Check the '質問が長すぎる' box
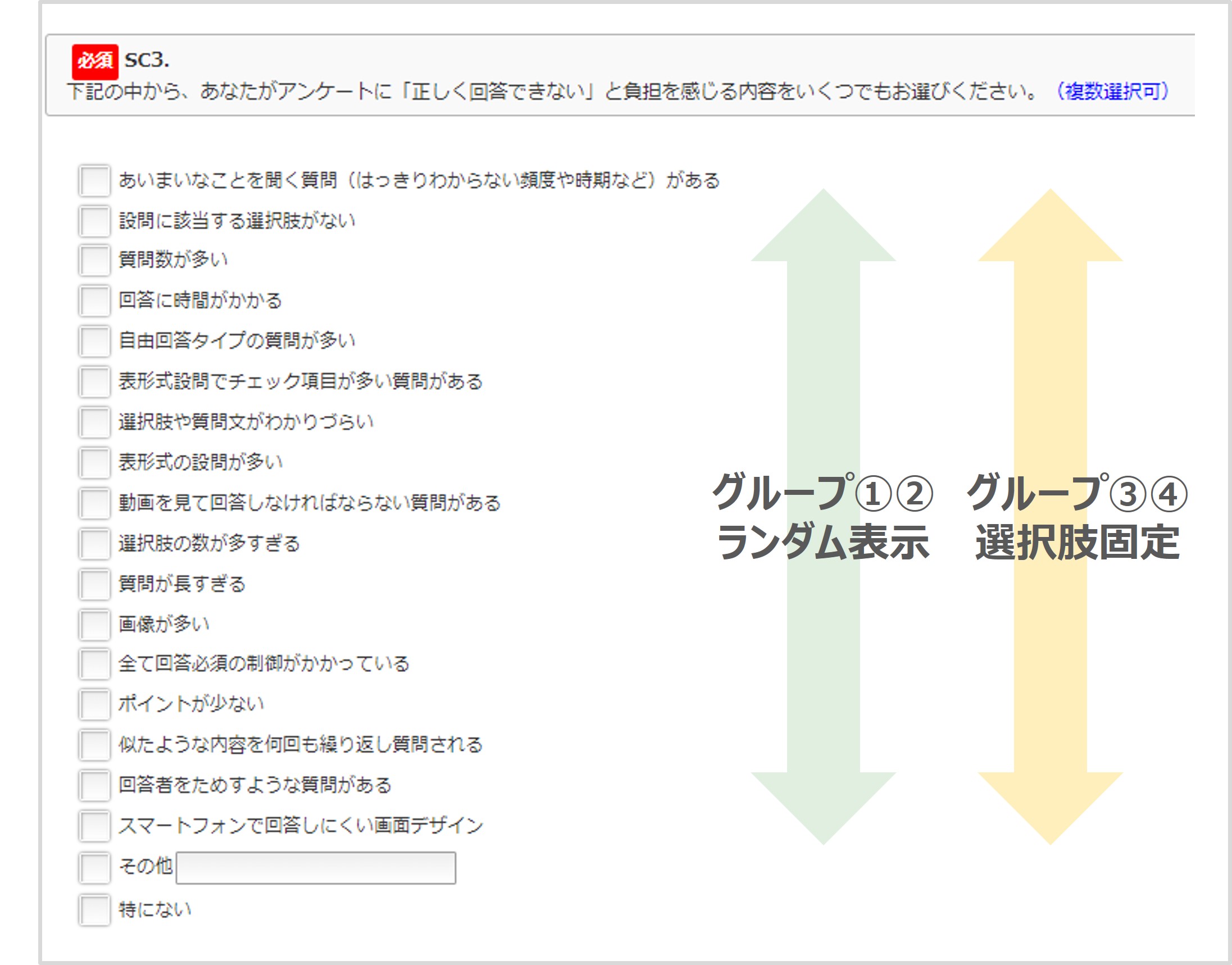 click(94, 584)
